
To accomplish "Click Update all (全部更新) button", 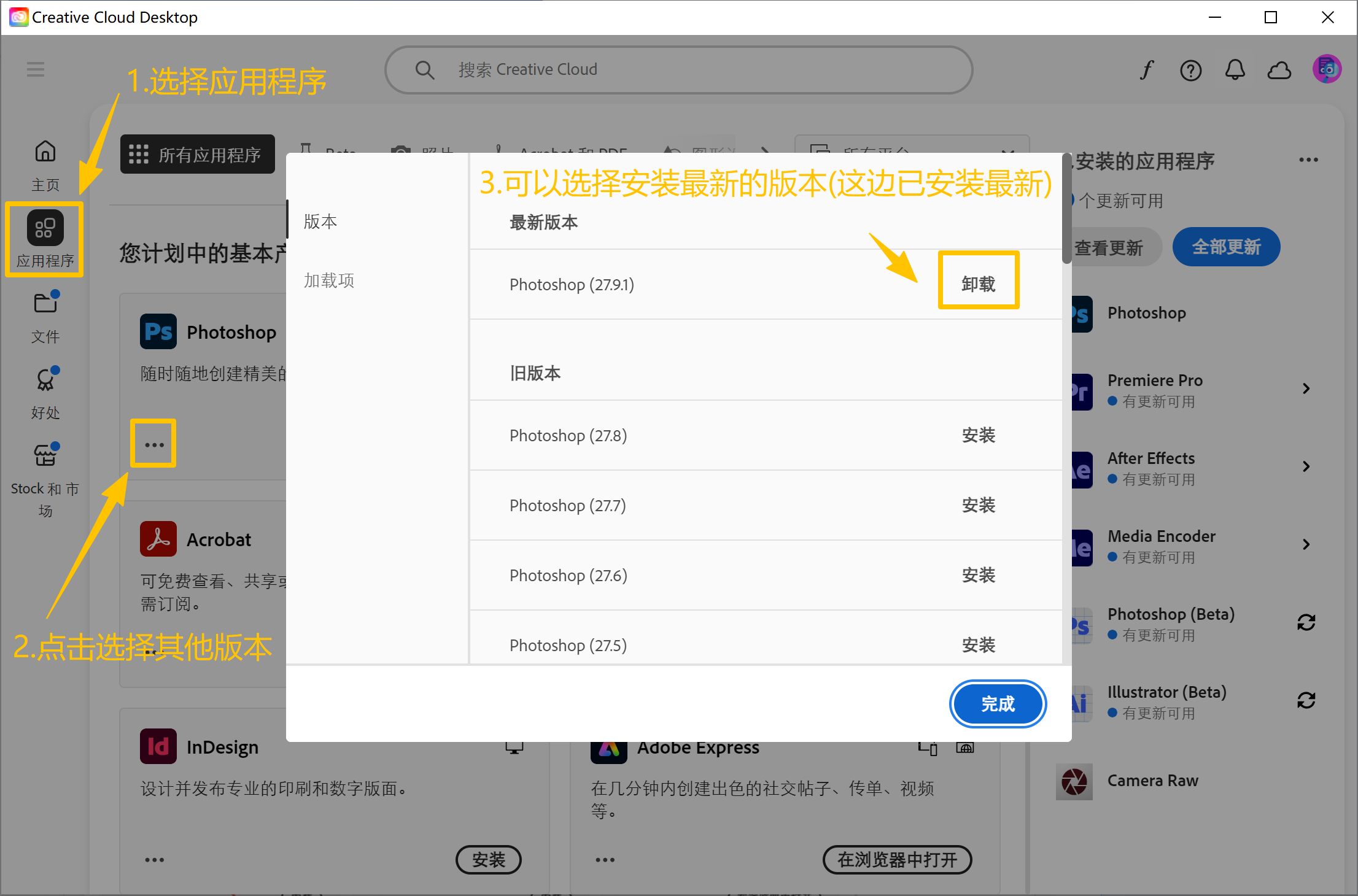I will point(1226,247).
